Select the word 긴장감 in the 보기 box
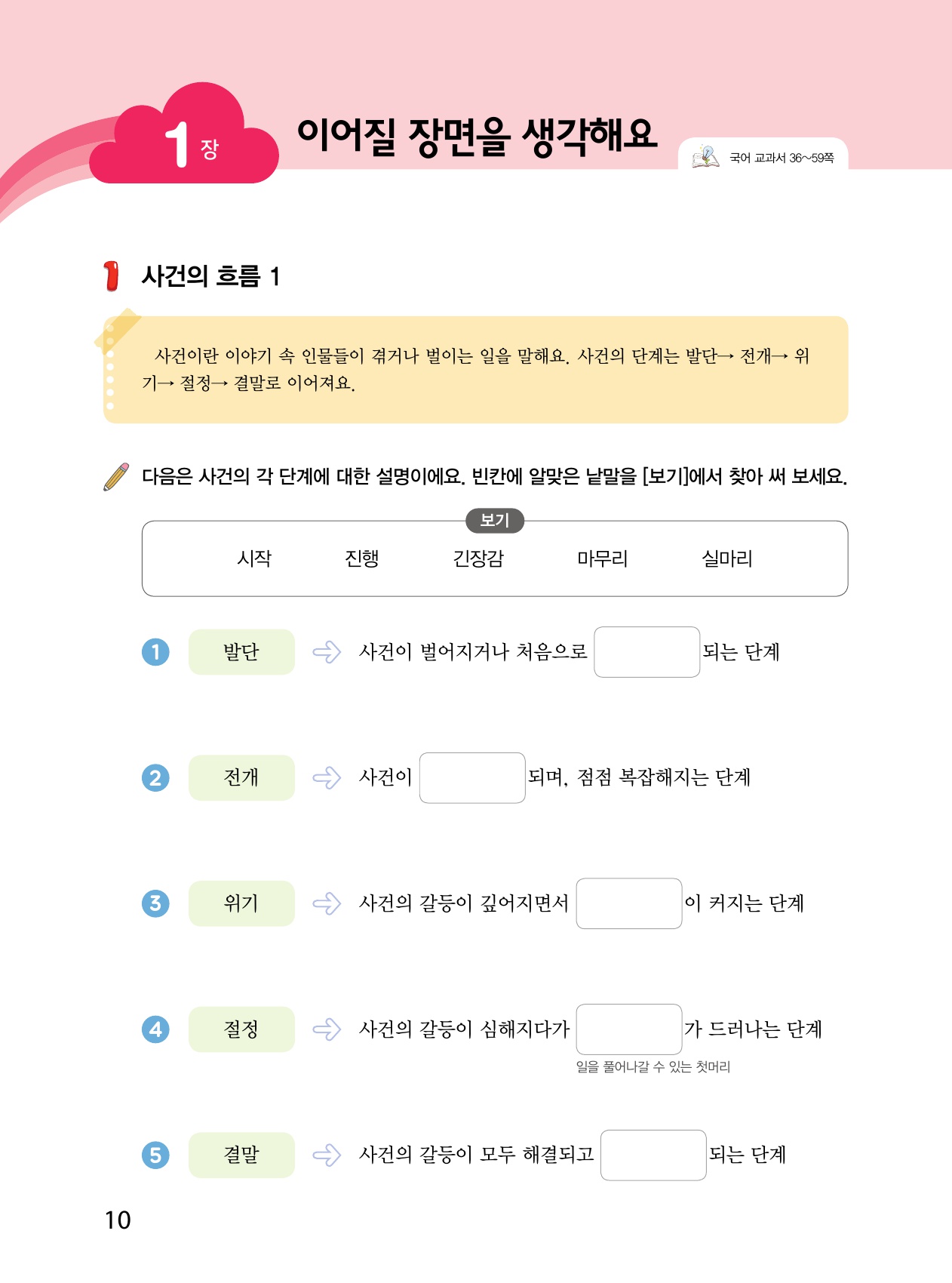The height and width of the screenshot is (1283, 952). tap(478, 558)
